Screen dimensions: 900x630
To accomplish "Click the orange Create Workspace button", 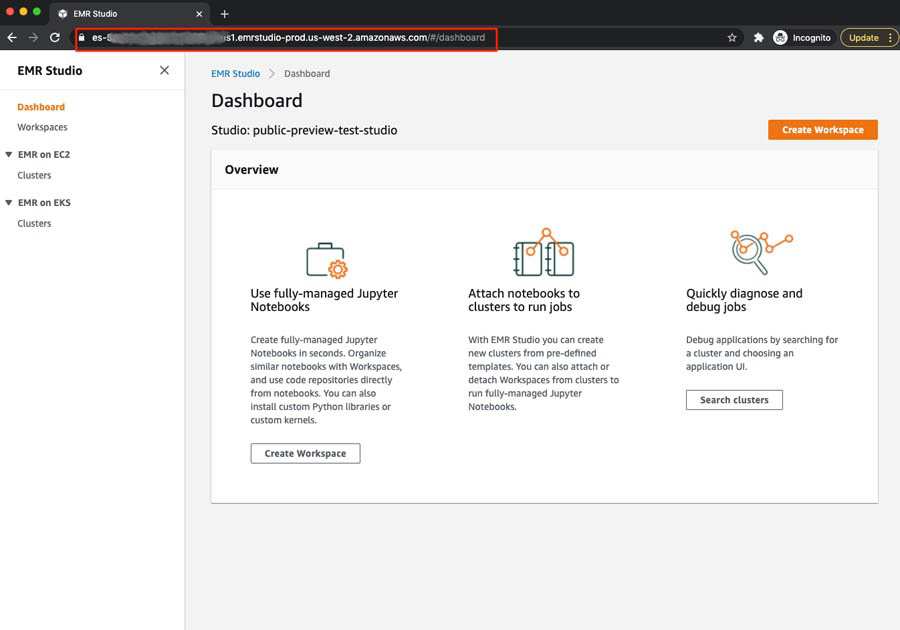I will (823, 130).
